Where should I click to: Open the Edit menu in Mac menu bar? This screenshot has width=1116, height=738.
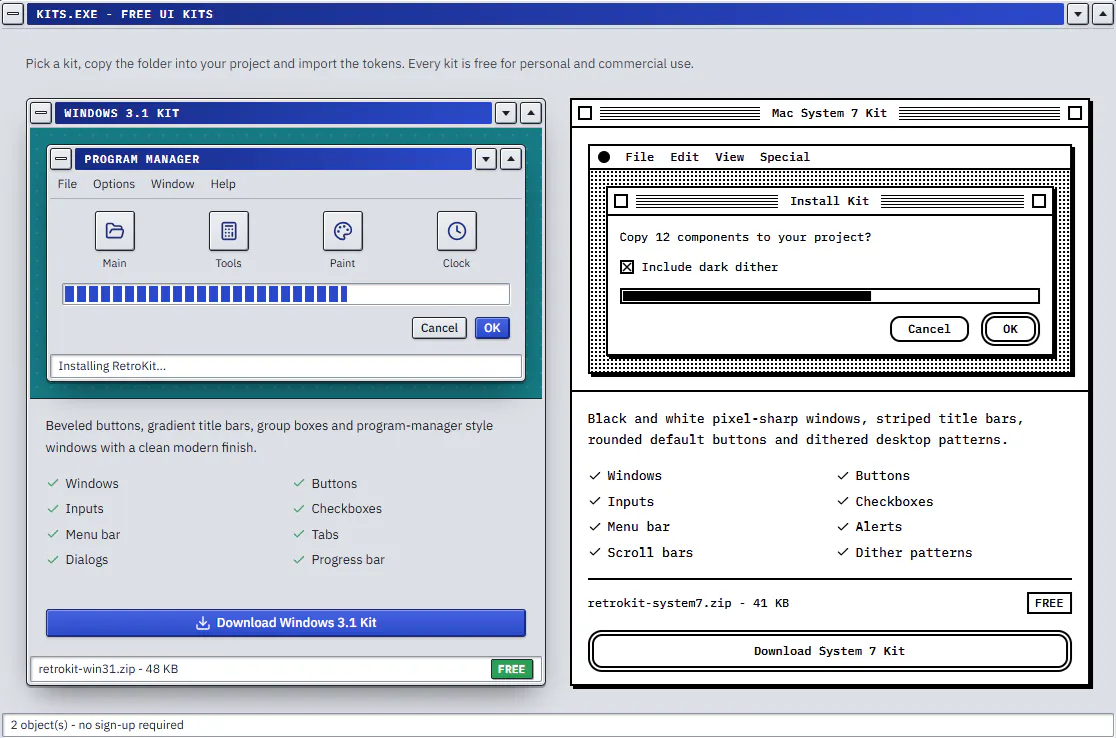tap(685, 157)
